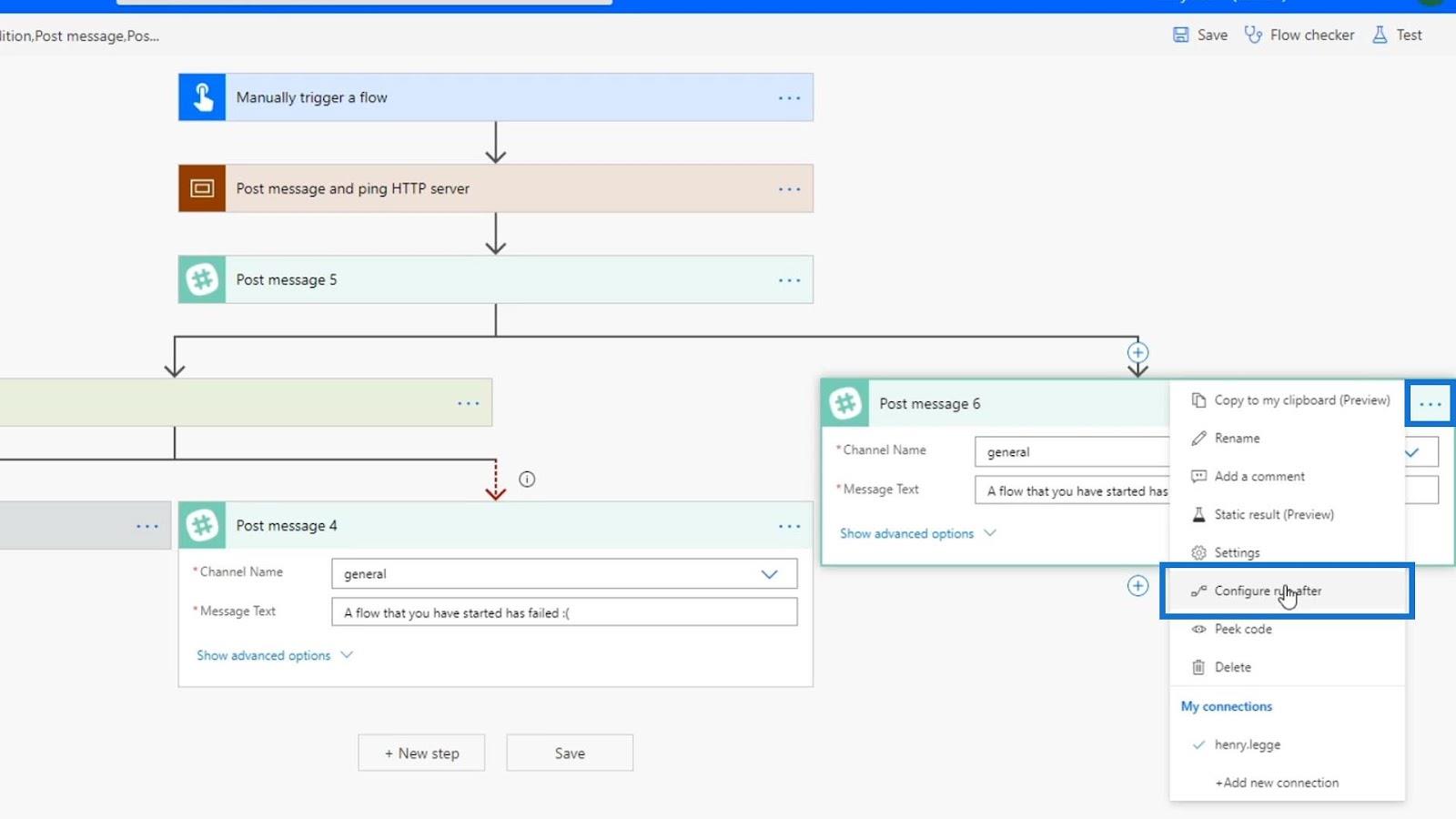
Task: Open the ellipsis menu of Manually trigger a flow
Action: click(789, 97)
